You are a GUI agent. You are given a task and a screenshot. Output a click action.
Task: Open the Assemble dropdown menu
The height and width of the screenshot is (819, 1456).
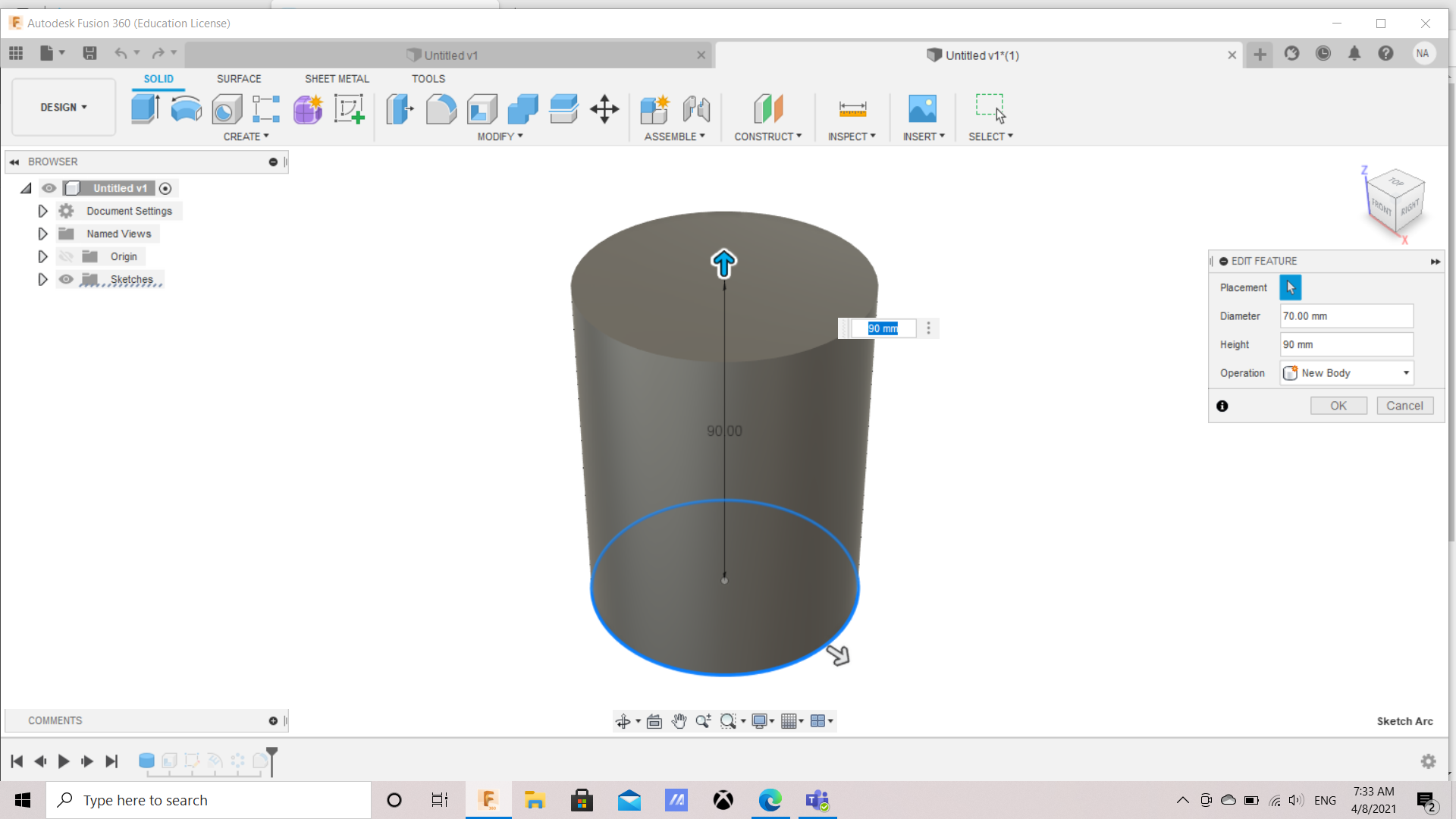coord(674,136)
